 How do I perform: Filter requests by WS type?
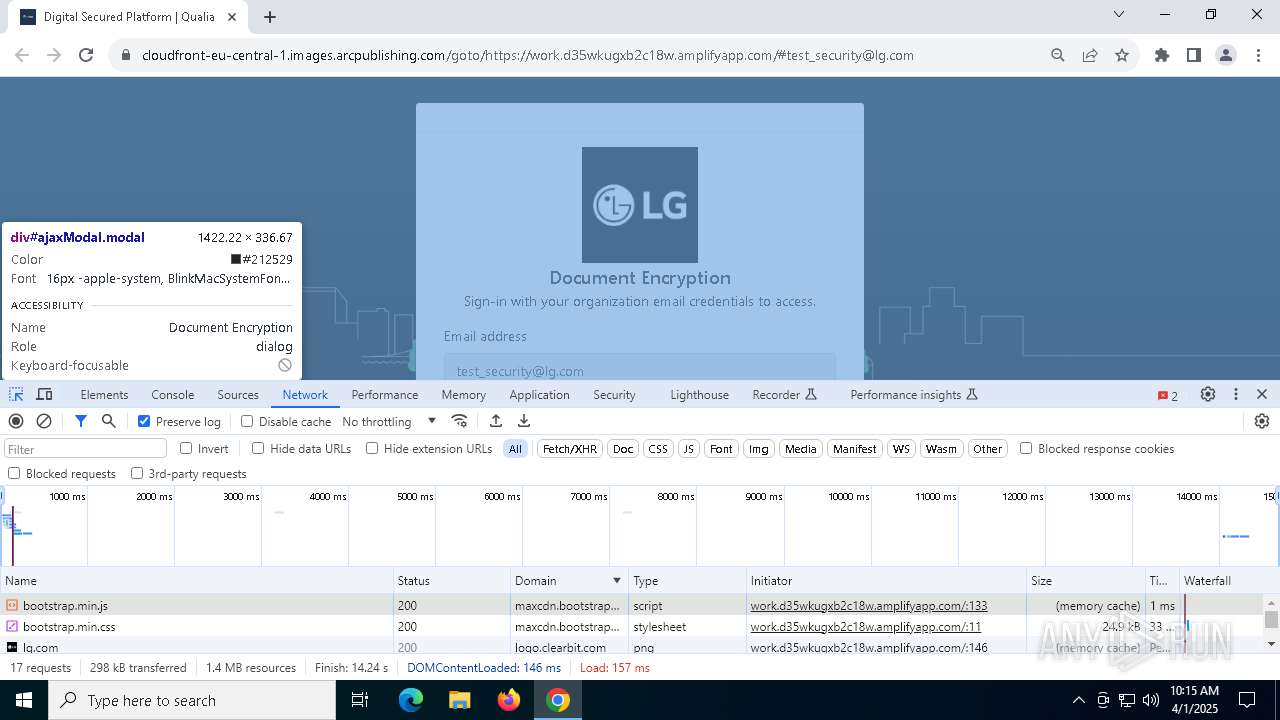tap(901, 449)
